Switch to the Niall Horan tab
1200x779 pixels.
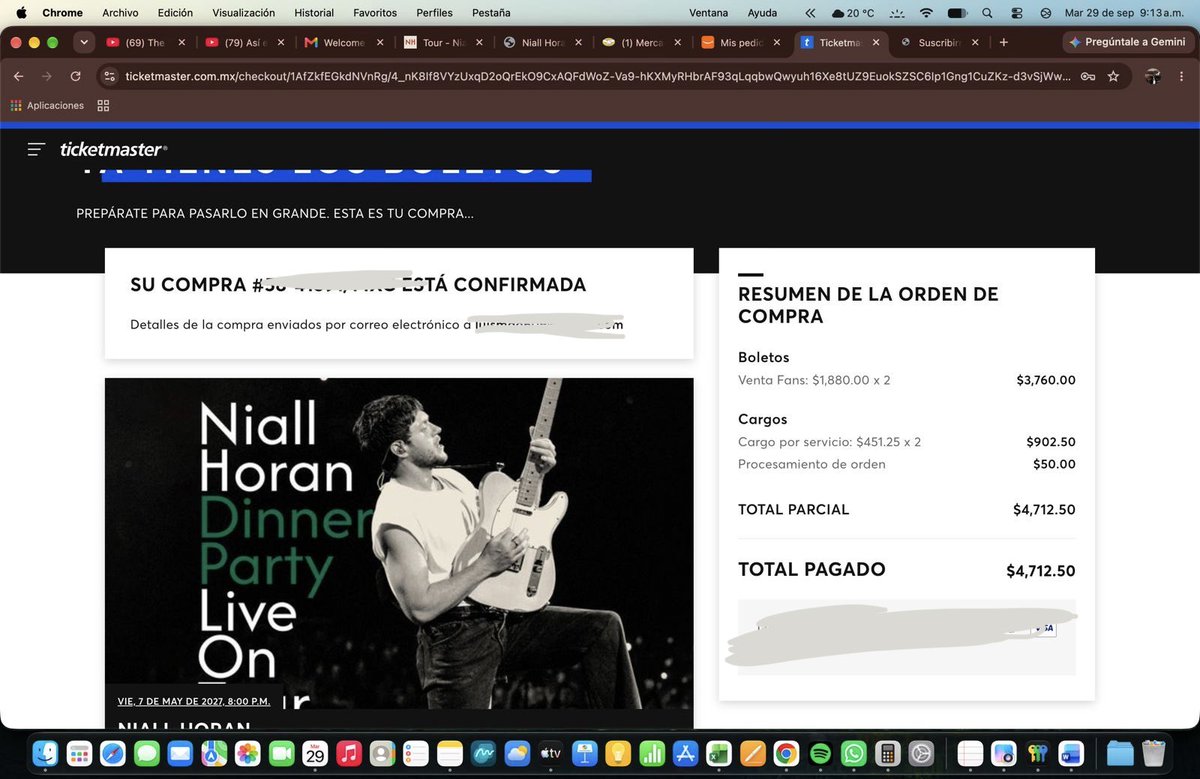[543, 43]
